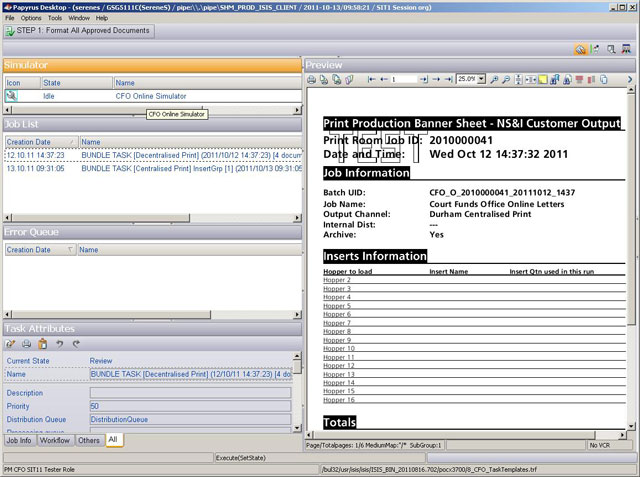The width and height of the screenshot is (640, 477).
Task: Click the orange highlighted top-right toolbar icon
Action: 580,49
